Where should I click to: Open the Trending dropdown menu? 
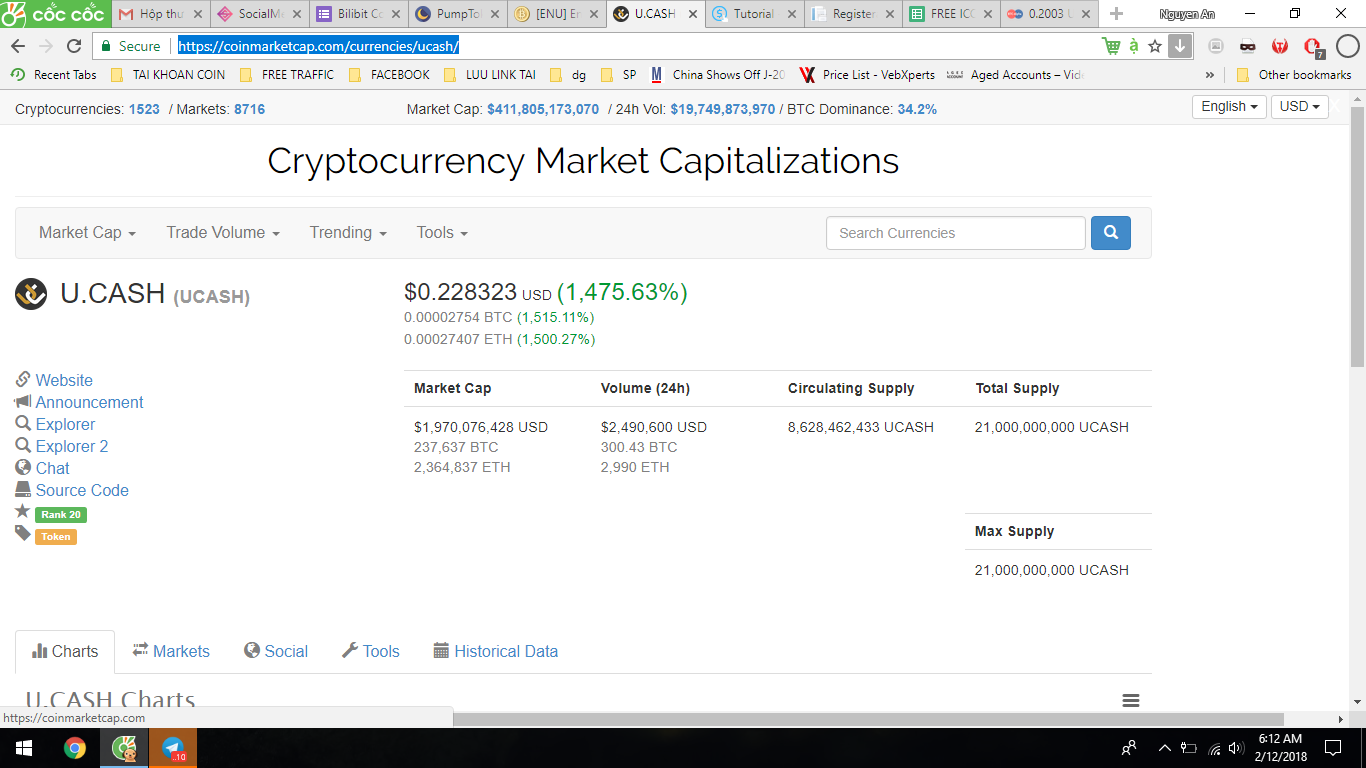pyautogui.click(x=348, y=233)
